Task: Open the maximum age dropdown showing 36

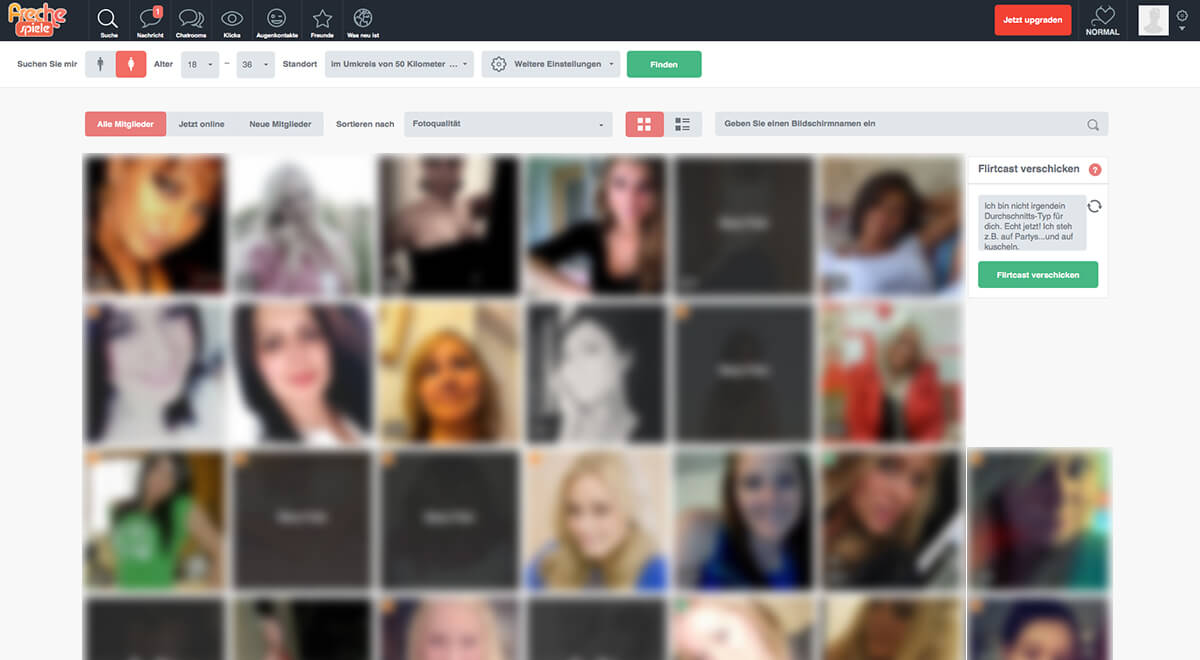Action: click(255, 64)
